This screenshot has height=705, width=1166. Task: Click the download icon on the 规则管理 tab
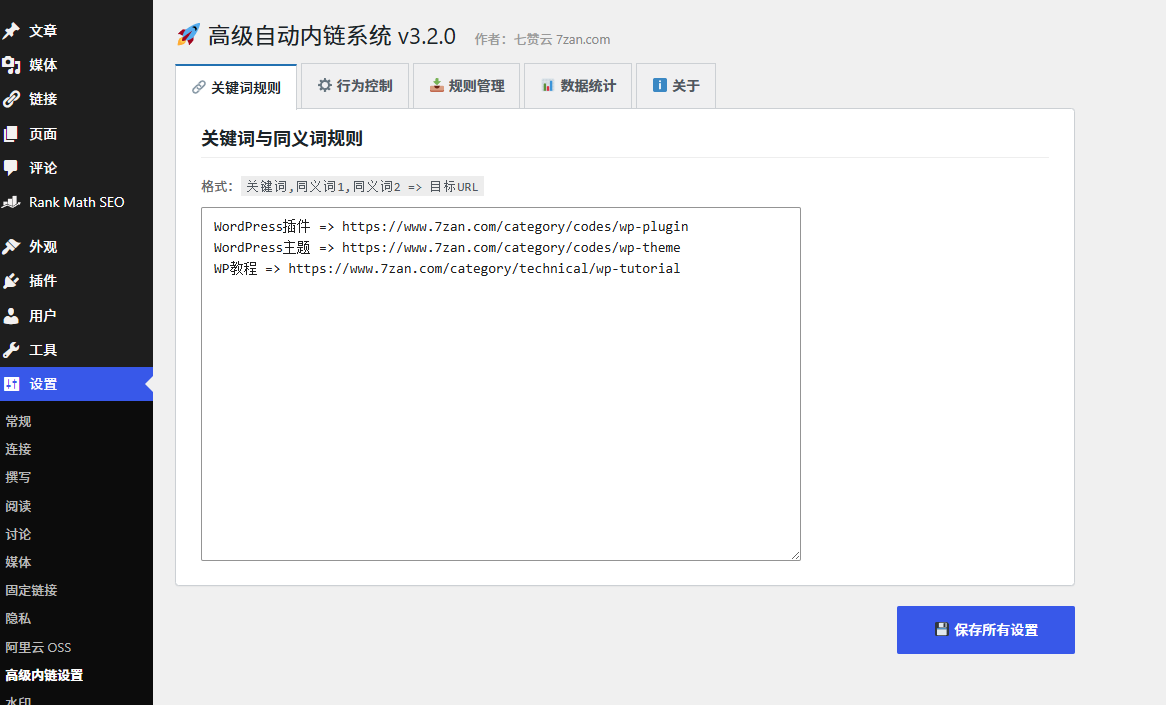[437, 86]
